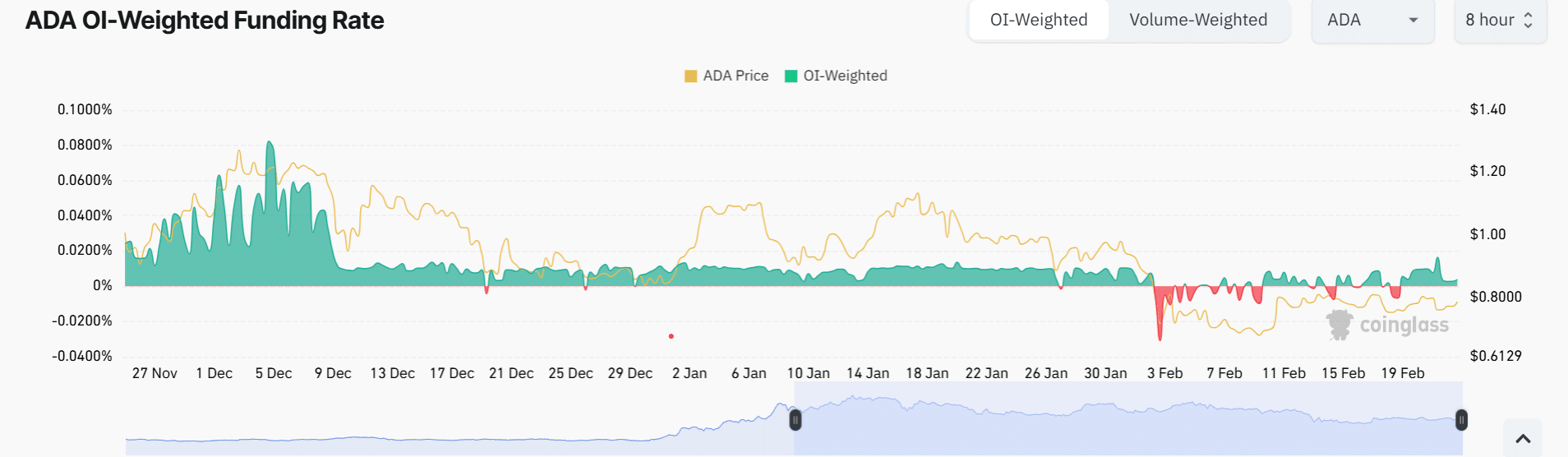The image size is (1568, 457).
Task: Click the negative red dip at 3 Feb
Action: point(1160,333)
